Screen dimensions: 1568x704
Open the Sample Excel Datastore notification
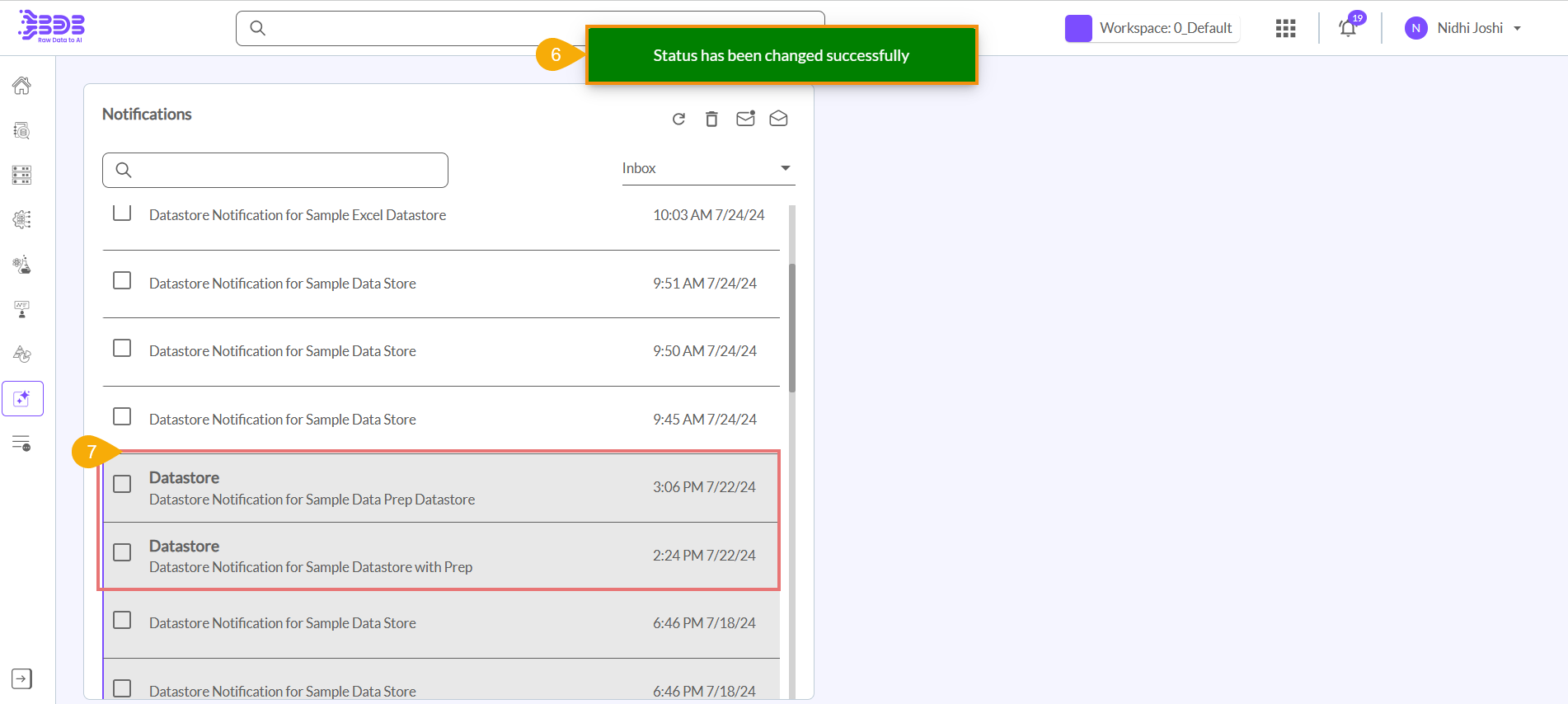[x=298, y=215]
